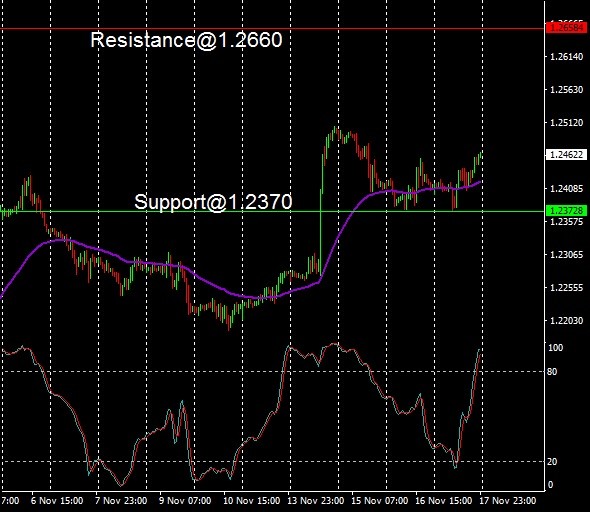The image size is (590, 512).
Task: Select the green 1.23728 support price tag
Action: coord(566,211)
